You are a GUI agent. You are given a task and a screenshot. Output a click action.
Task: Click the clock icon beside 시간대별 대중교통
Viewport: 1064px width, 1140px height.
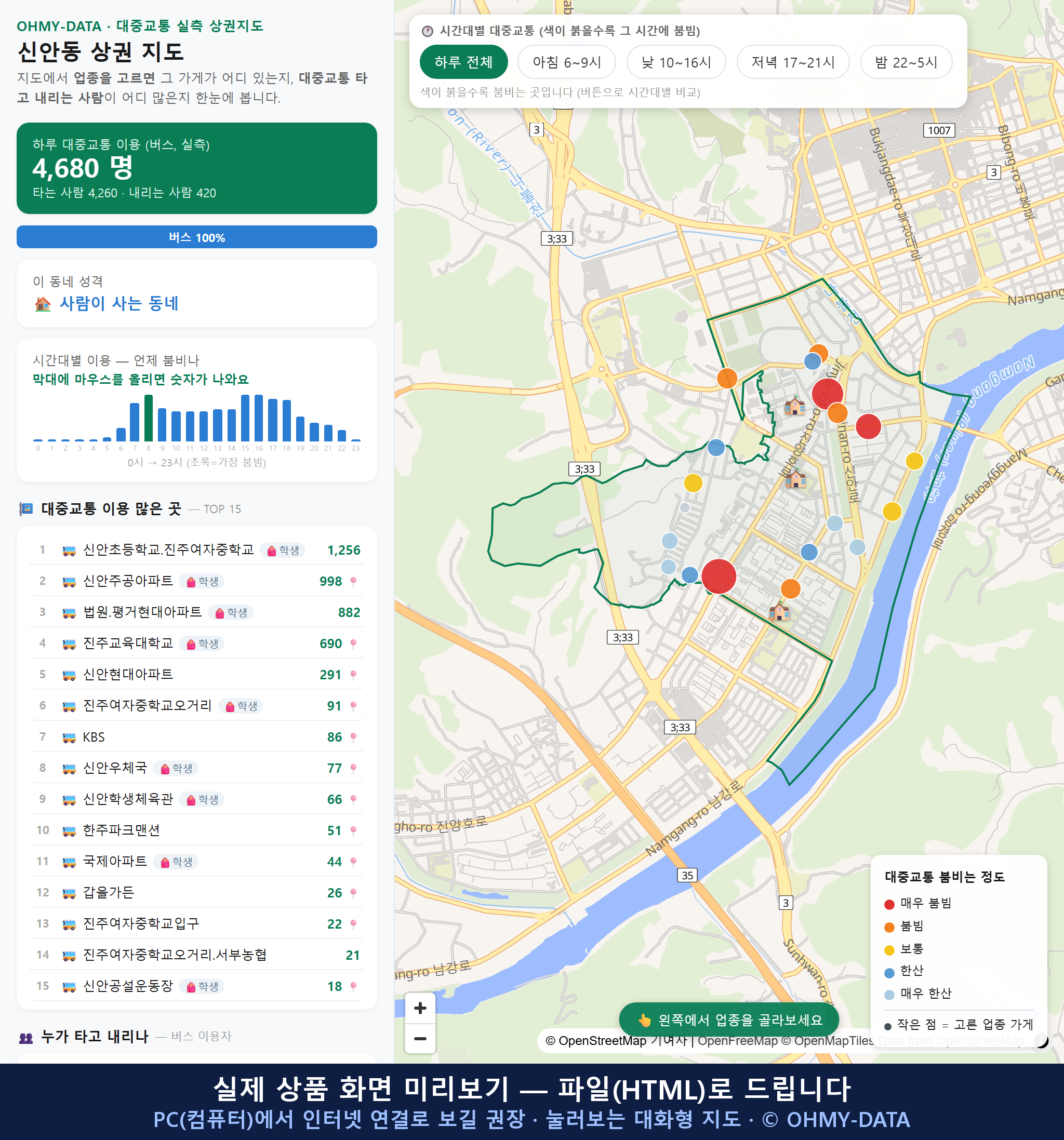coord(428,31)
